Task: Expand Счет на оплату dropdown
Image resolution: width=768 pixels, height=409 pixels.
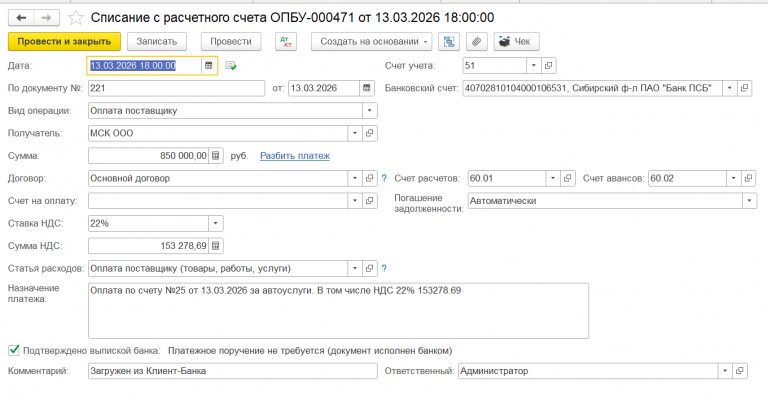Action: [355, 201]
